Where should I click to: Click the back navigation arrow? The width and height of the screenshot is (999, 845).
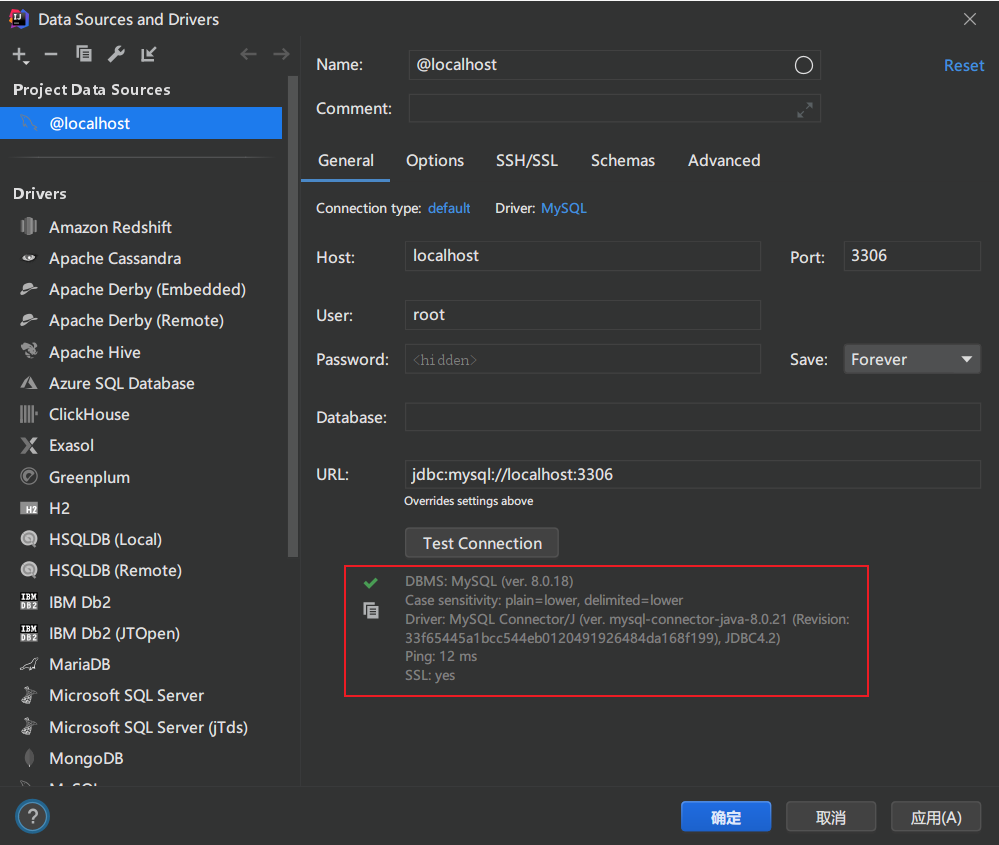coord(248,54)
